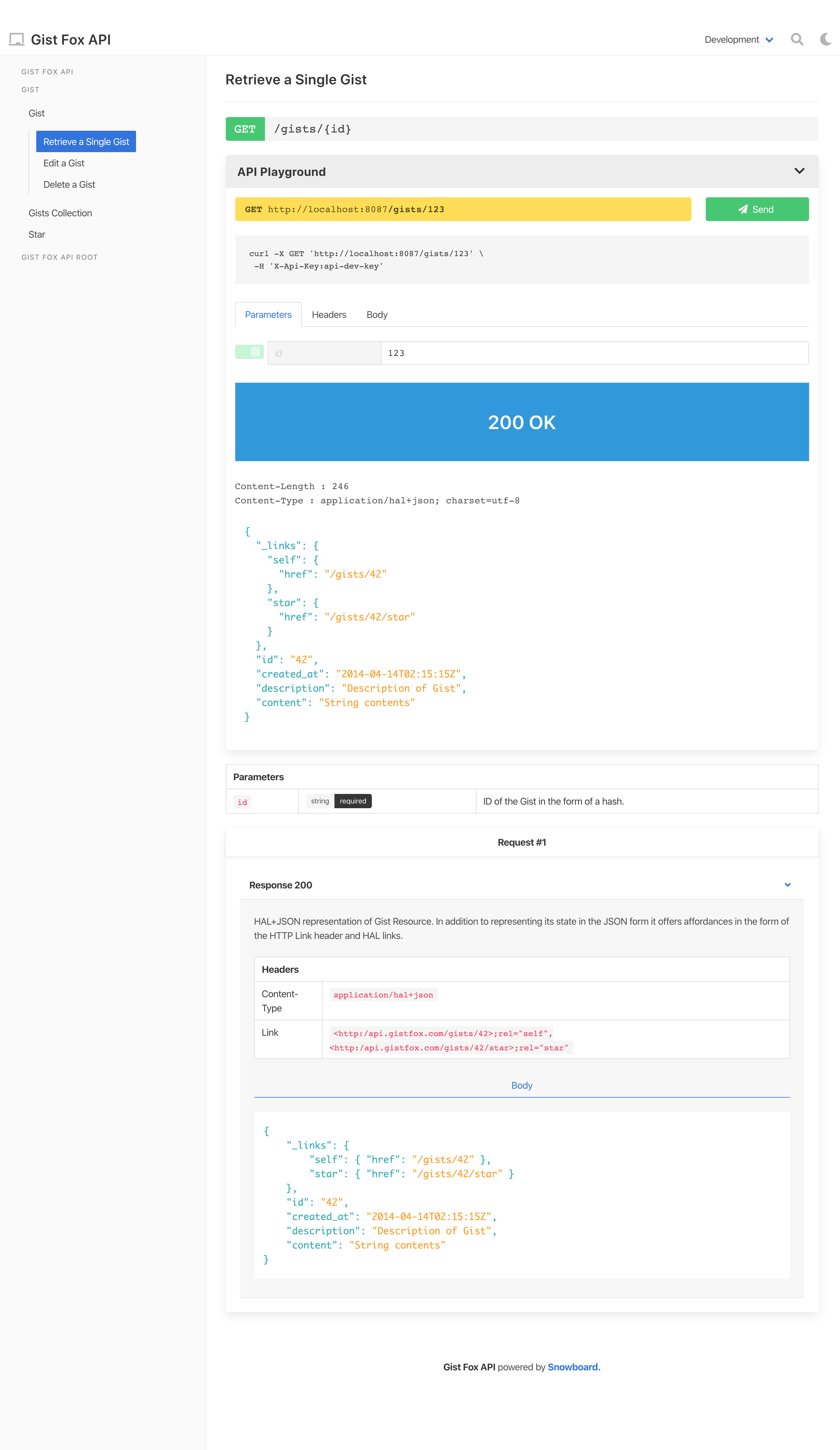This screenshot has height=1450, width=840.
Task: Open the Star sidebar item
Action: click(x=37, y=235)
